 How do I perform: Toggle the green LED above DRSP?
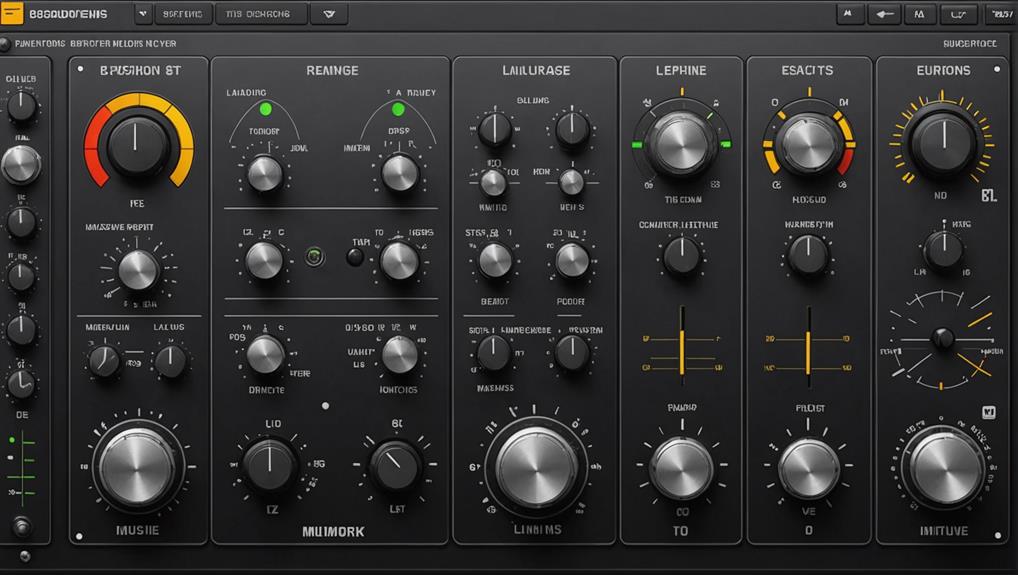tap(398, 109)
